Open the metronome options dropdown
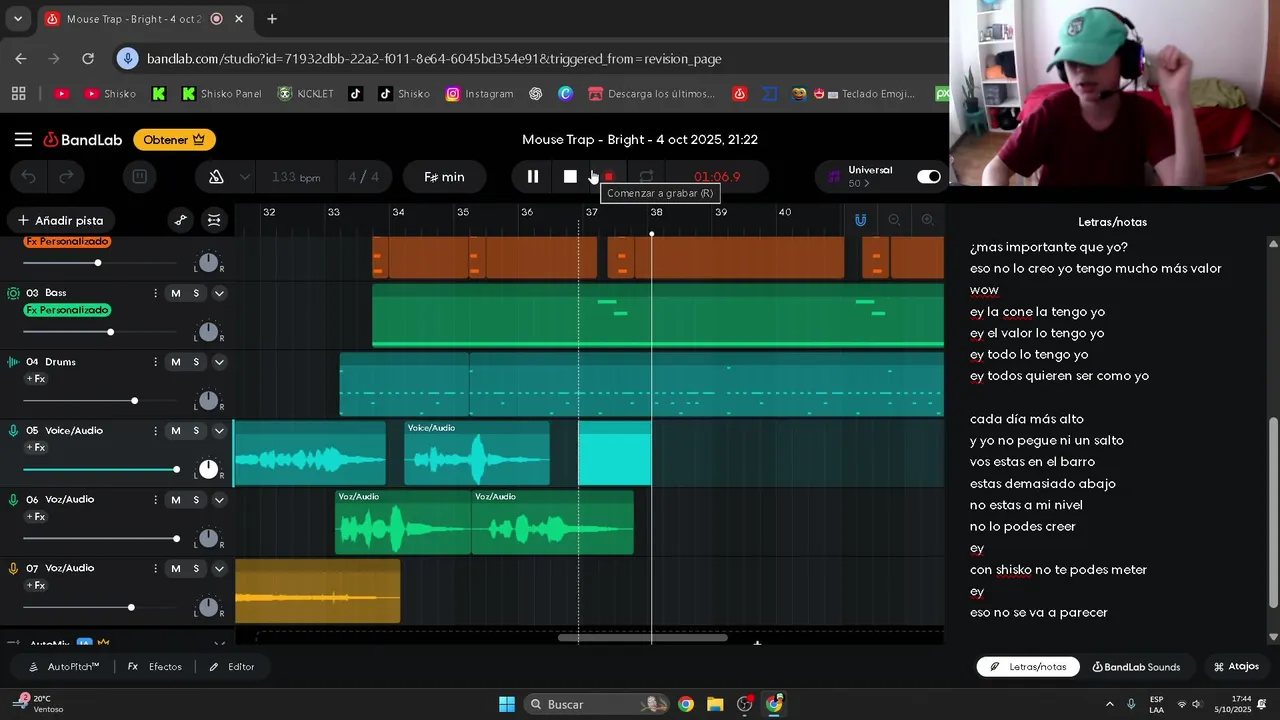This screenshot has width=1280, height=720. (x=244, y=177)
